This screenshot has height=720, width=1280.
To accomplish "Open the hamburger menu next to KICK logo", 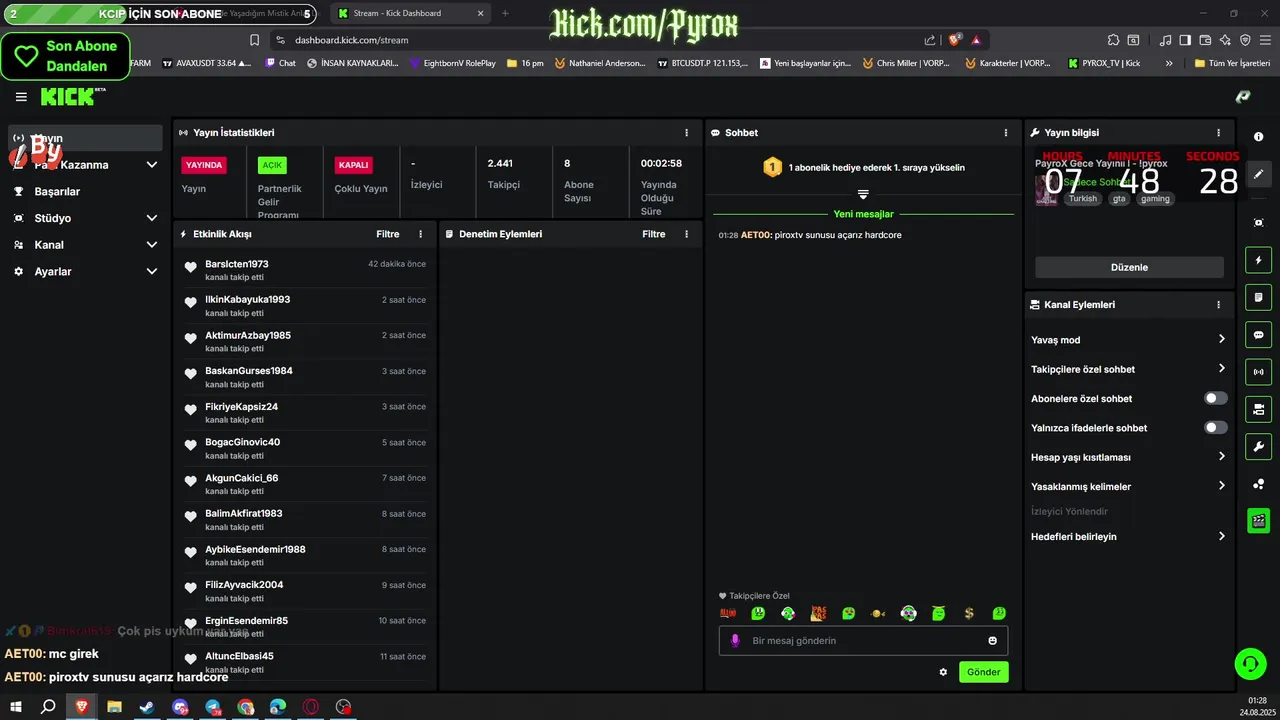I will 21,97.
